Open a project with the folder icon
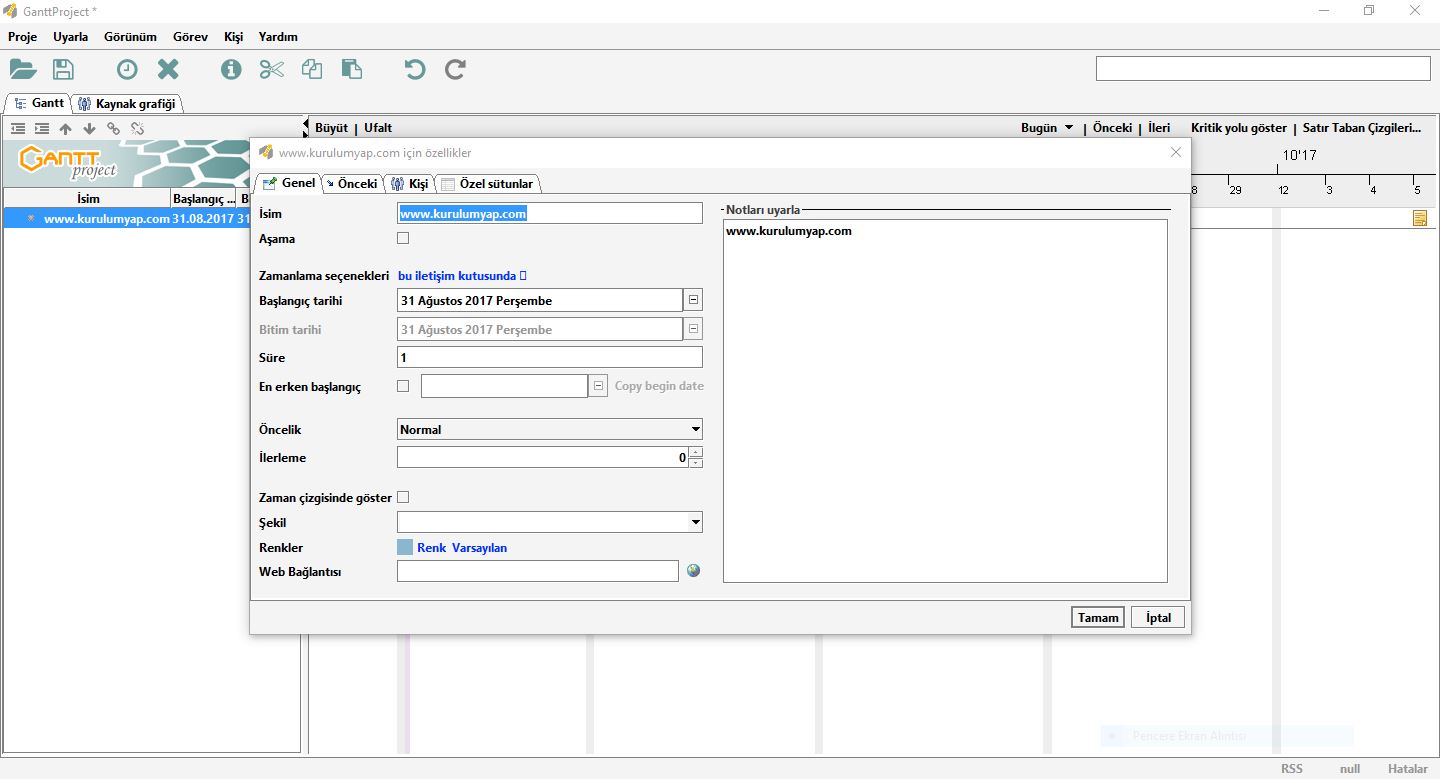The image size is (1440, 779). [x=23, y=69]
